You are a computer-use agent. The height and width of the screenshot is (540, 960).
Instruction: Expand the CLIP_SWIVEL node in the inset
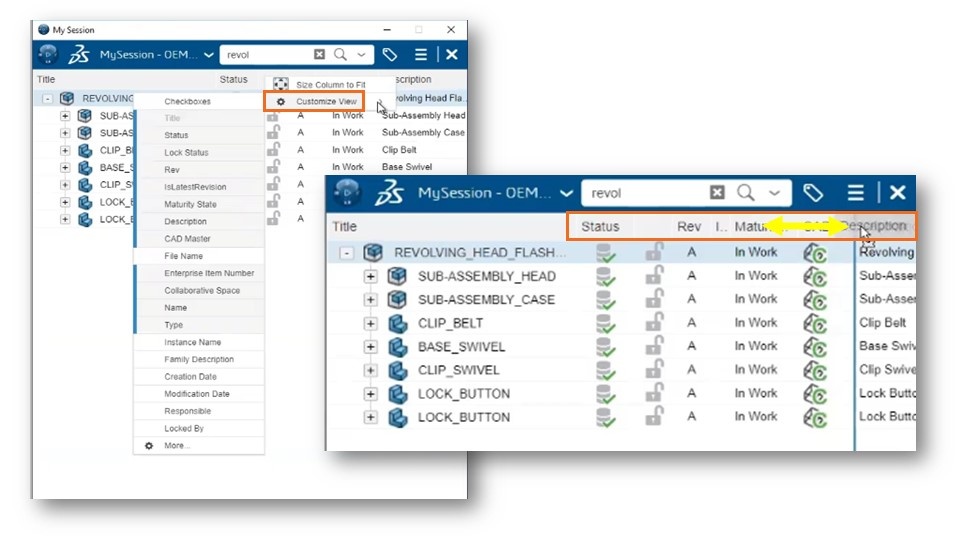370,370
